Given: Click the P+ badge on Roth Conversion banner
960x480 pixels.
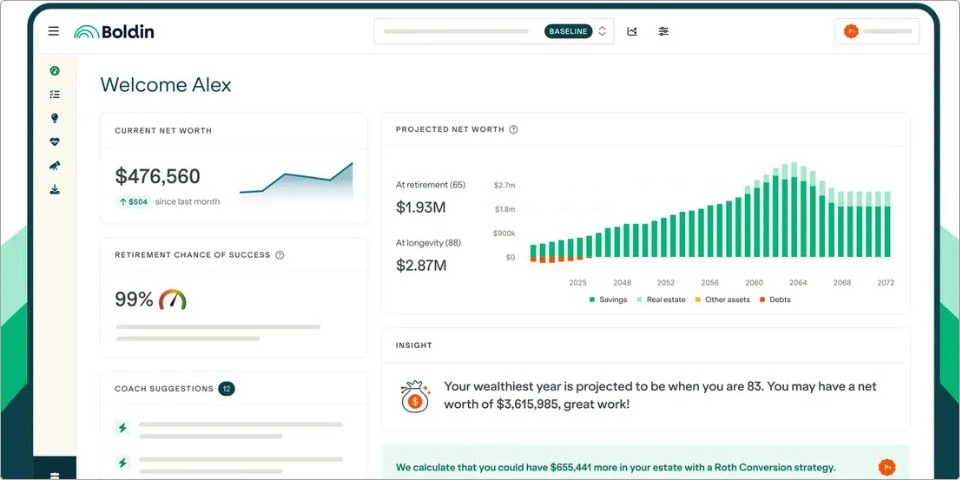Looking at the screenshot, I should click(886, 467).
